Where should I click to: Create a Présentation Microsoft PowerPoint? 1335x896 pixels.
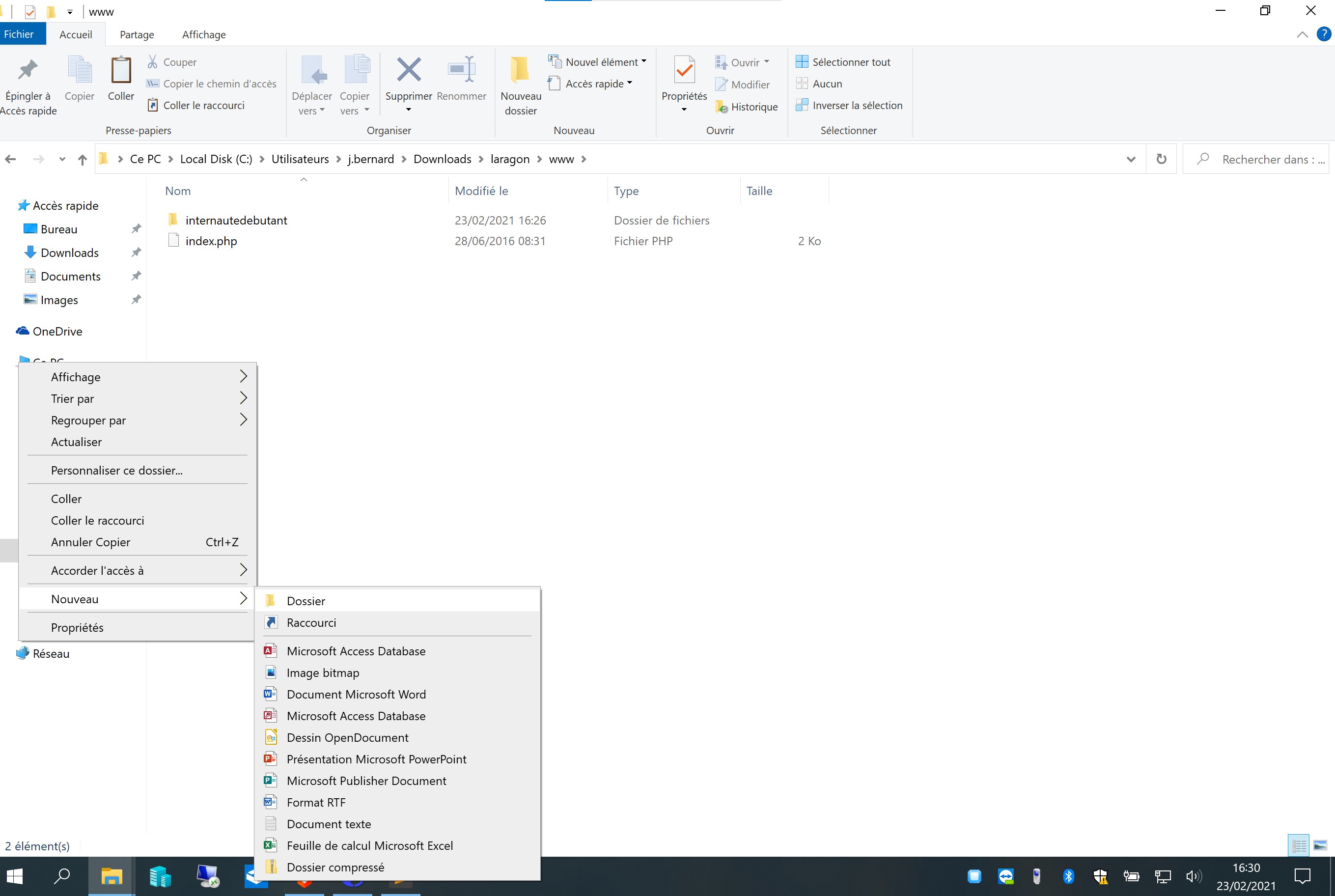pyautogui.click(x=397, y=759)
